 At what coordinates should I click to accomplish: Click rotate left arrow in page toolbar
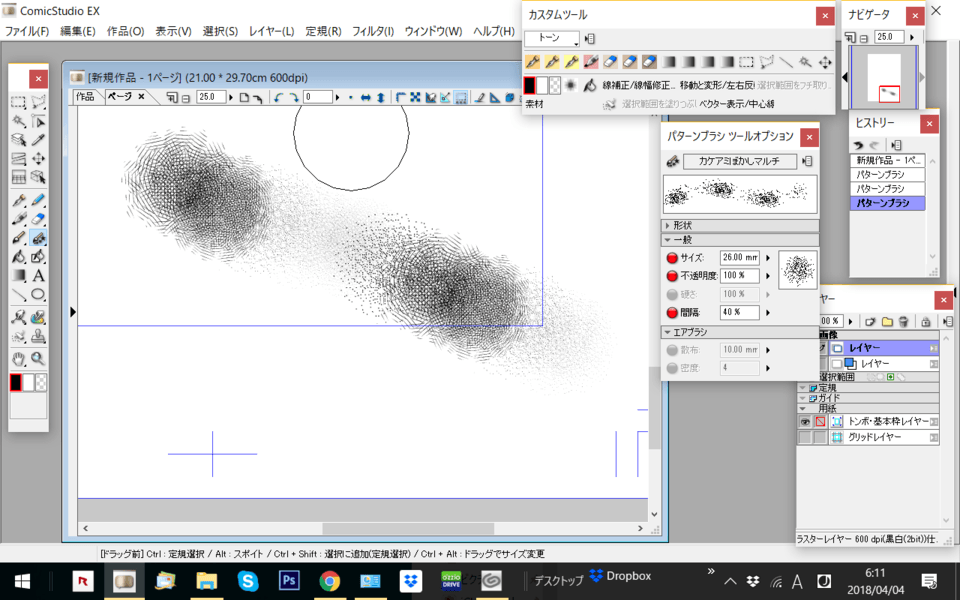point(279,97)
